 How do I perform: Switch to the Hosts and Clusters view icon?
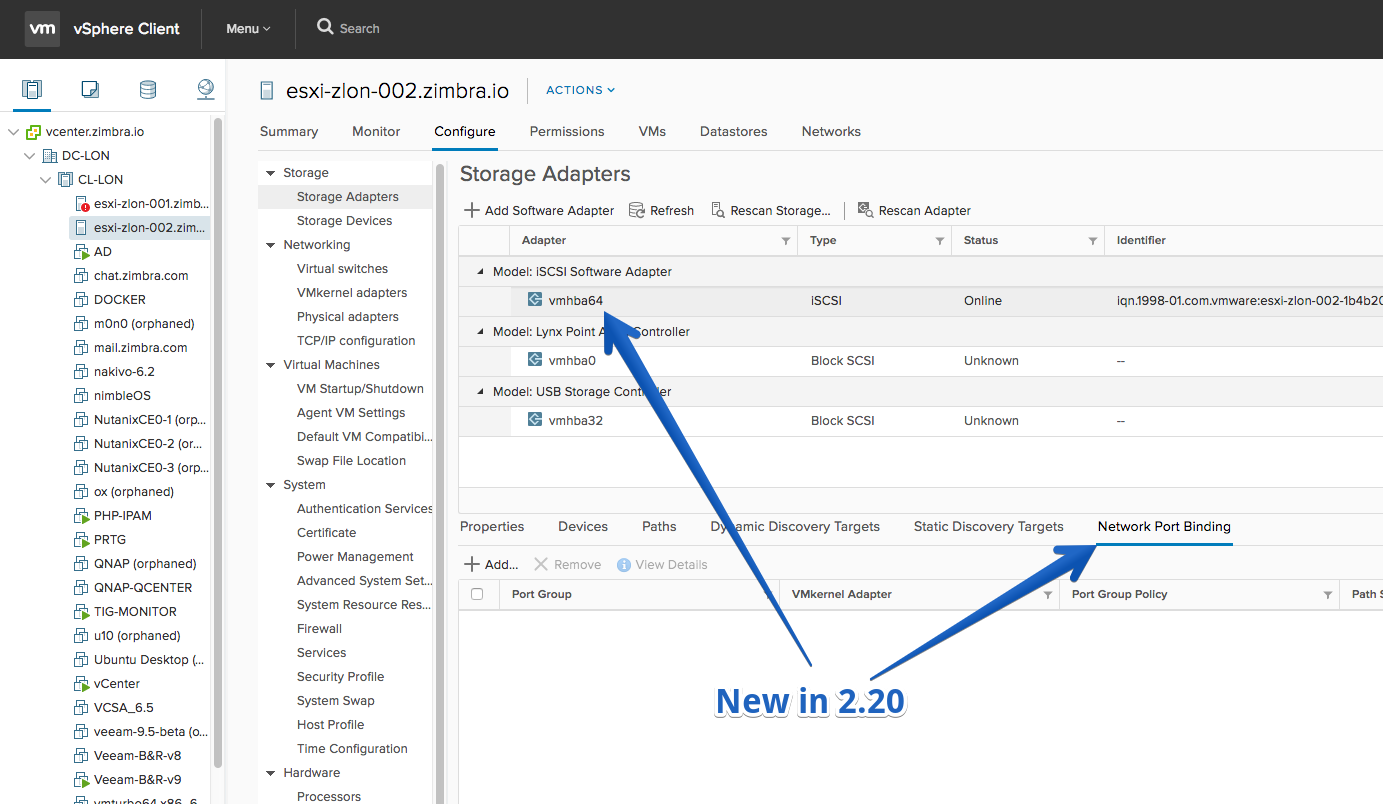pyautogui.click(x=32, y=90)
